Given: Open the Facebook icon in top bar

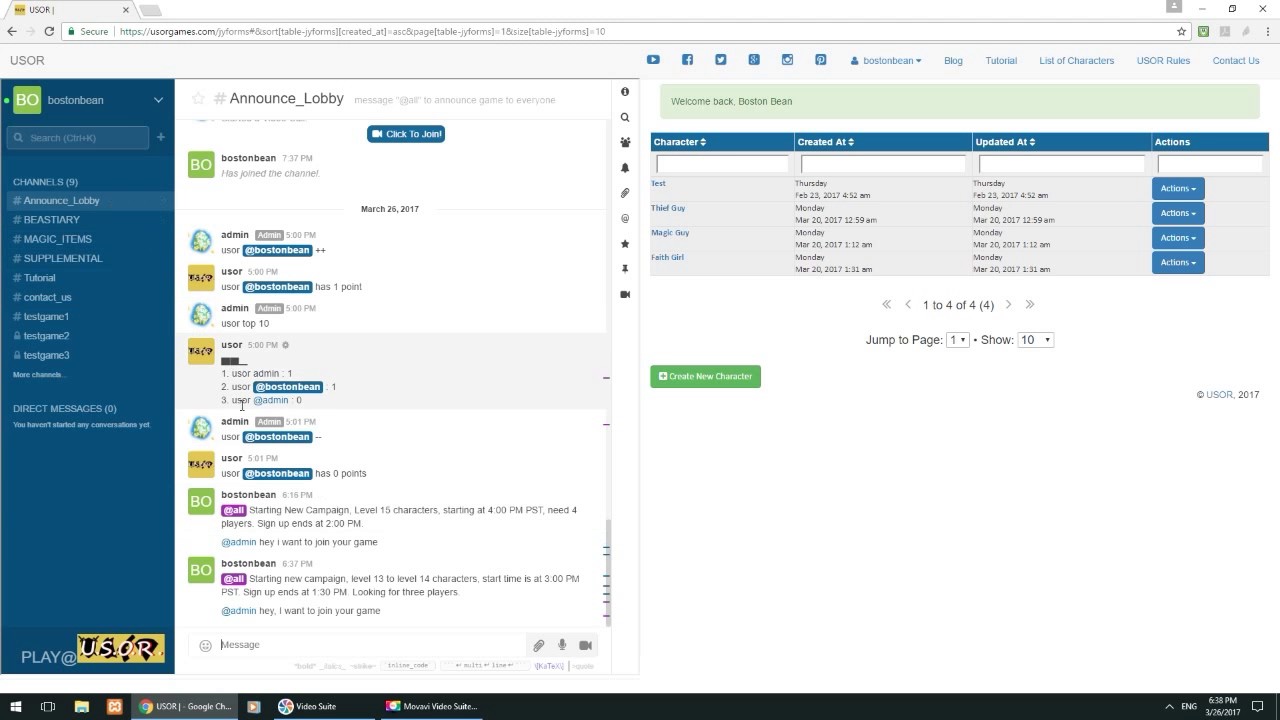Looking at the screenshot, I should [x=687, y=60].
